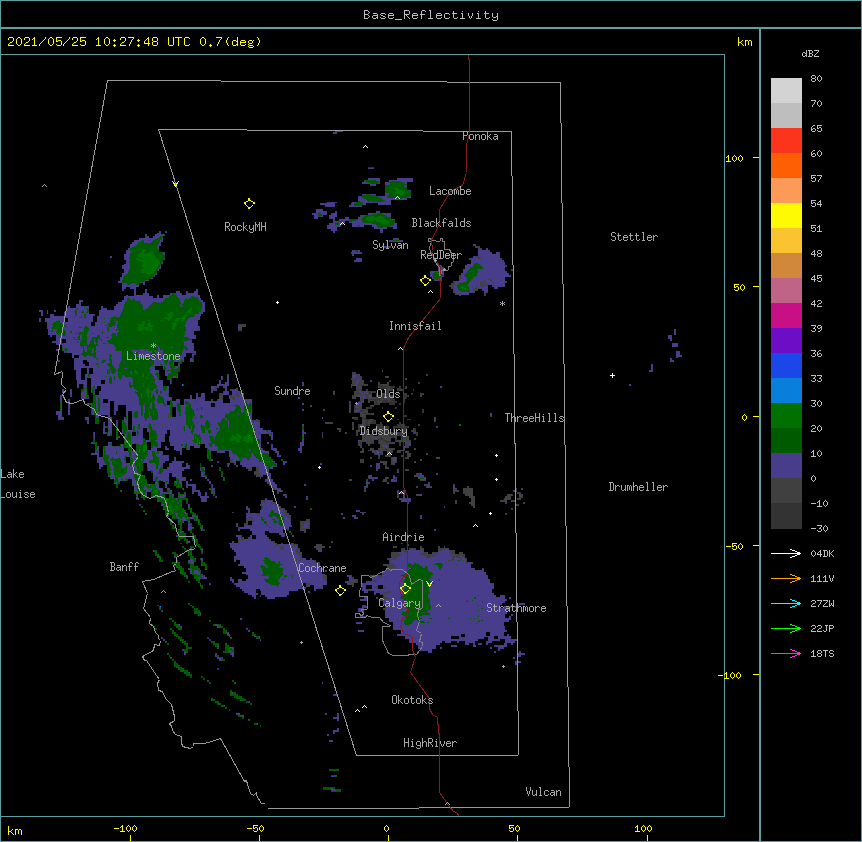Click the Stettler town label
Image resolution: width=862 pixels, height=842 pixels.
pos(634,237)
